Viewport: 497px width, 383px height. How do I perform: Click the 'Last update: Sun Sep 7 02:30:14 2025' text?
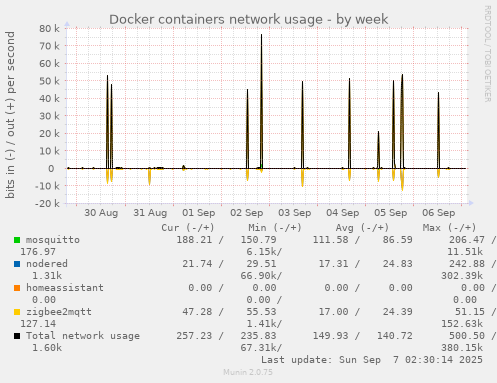point(372,360)
